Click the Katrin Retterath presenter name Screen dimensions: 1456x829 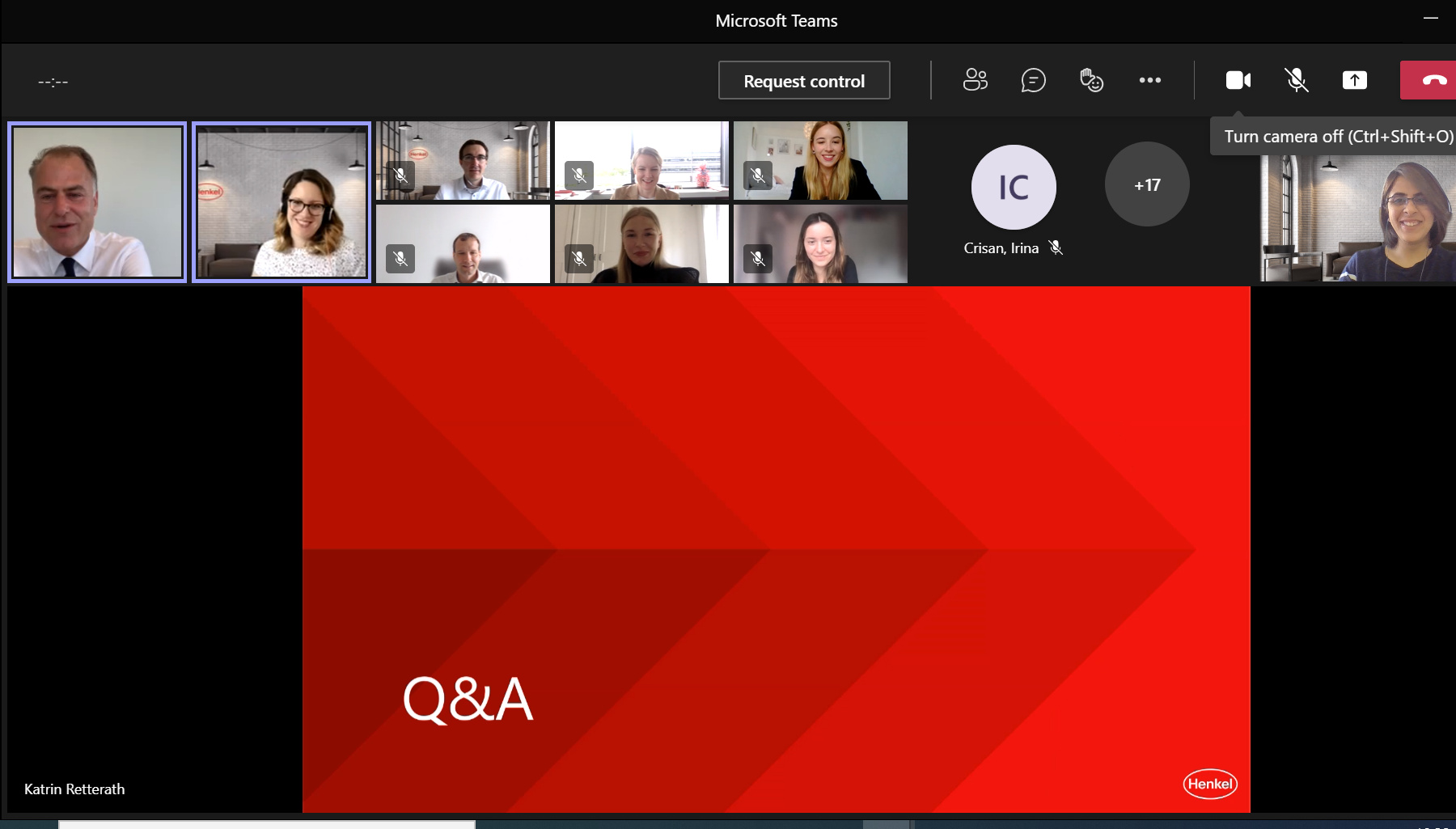click(x=74, y=789)
